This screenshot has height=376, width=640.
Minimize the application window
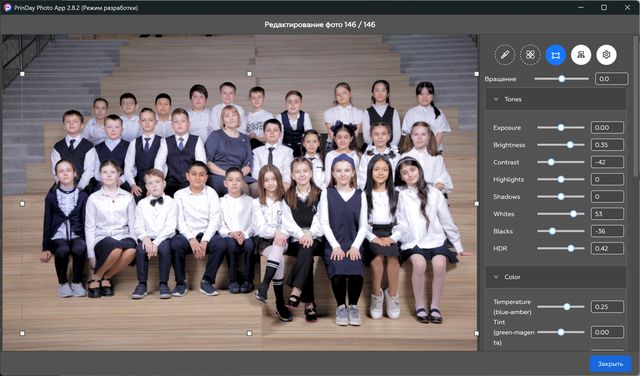580,7
